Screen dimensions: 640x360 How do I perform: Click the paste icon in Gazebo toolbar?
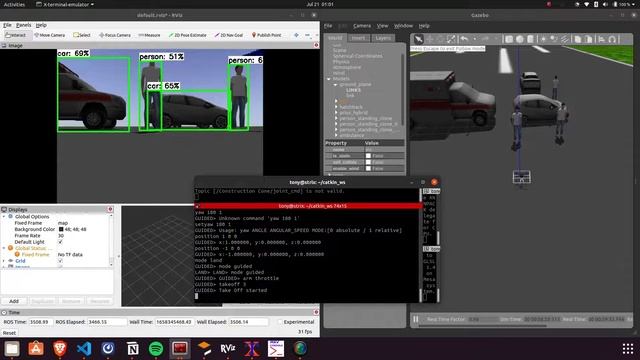click(589, 39)
